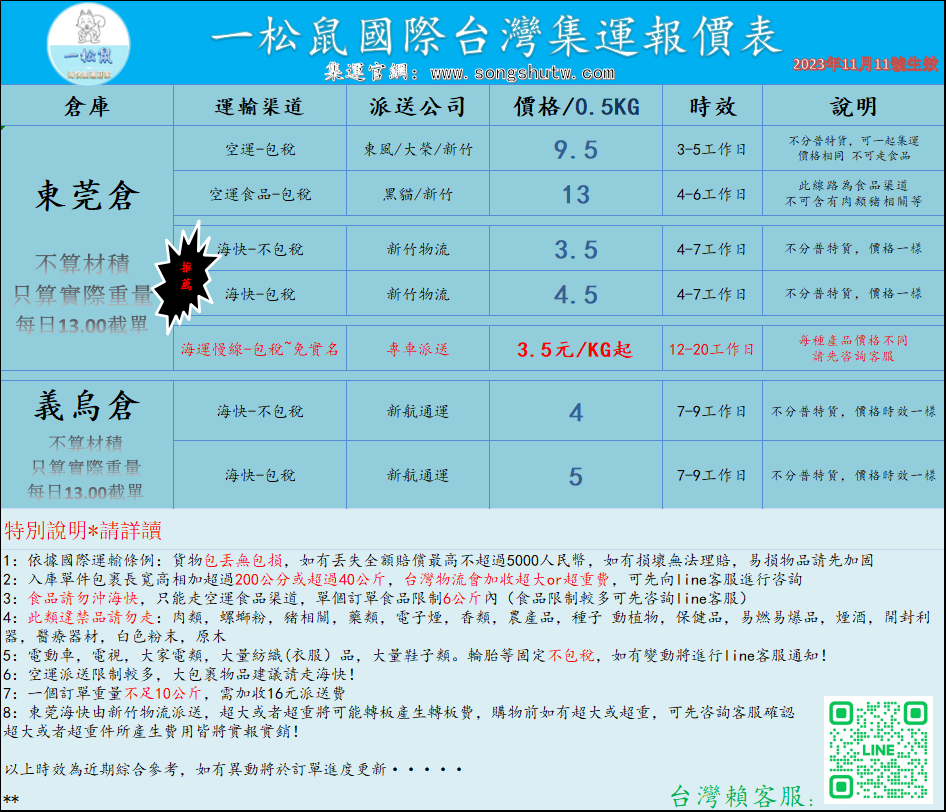The height and width of the screenshot is (812, 946).
Task: Click the red 3.5元/KG起 price
Action: (x=575, y=350)
